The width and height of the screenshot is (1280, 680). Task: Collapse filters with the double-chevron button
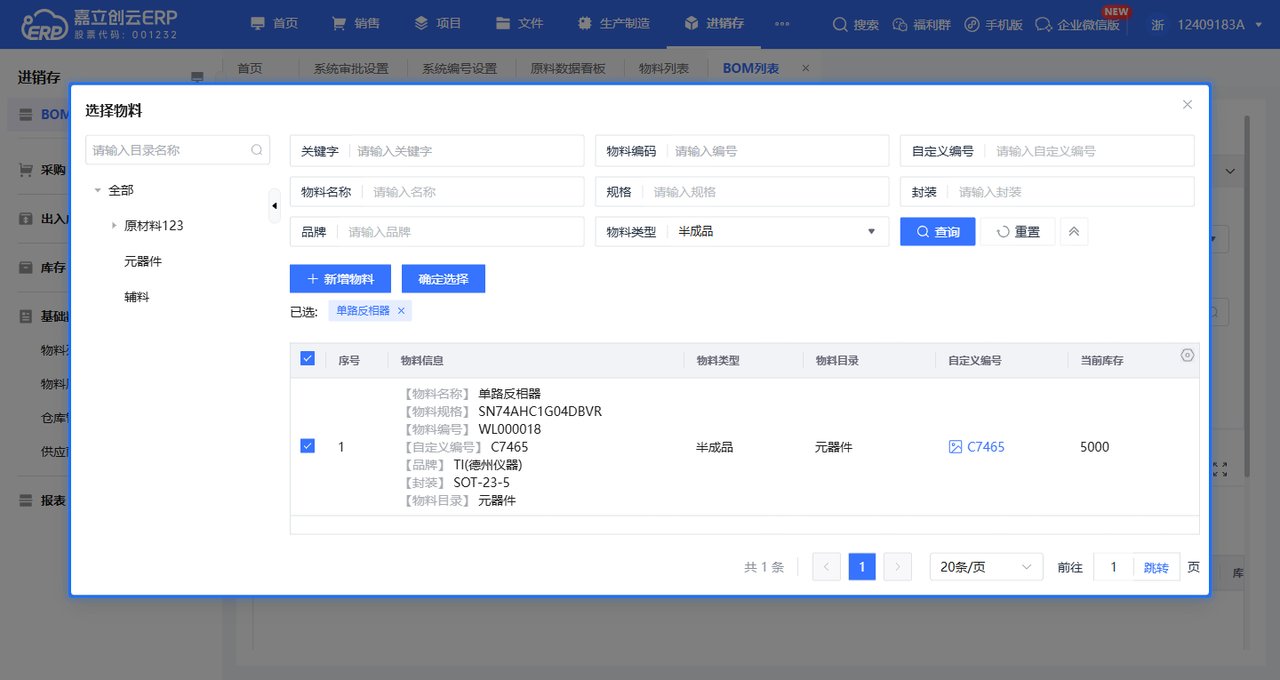point(1074,231)
